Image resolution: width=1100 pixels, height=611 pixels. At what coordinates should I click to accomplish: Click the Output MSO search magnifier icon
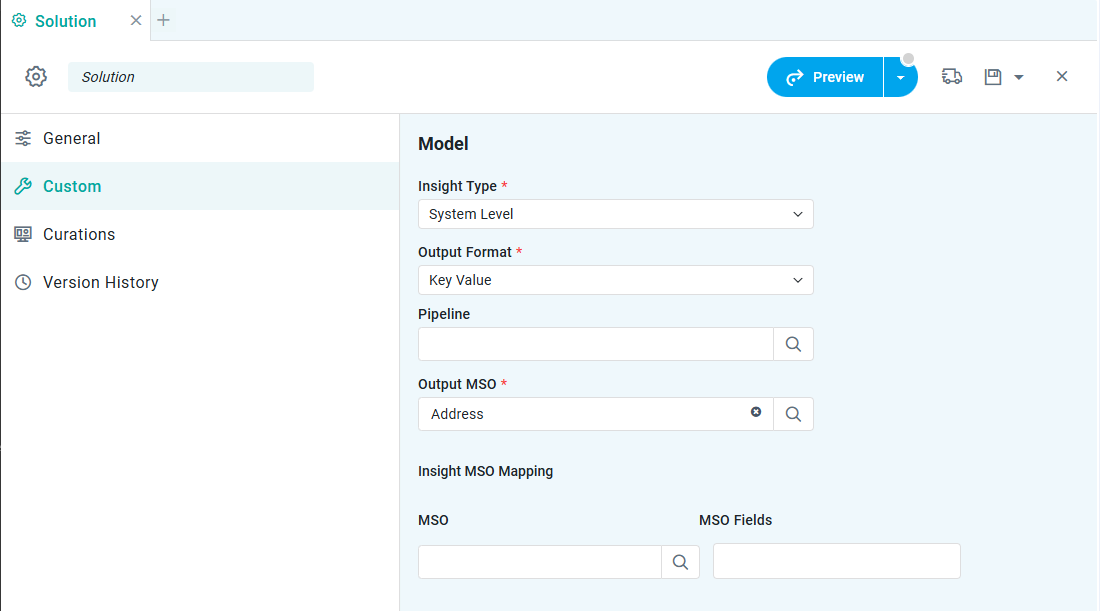[793, 414]
